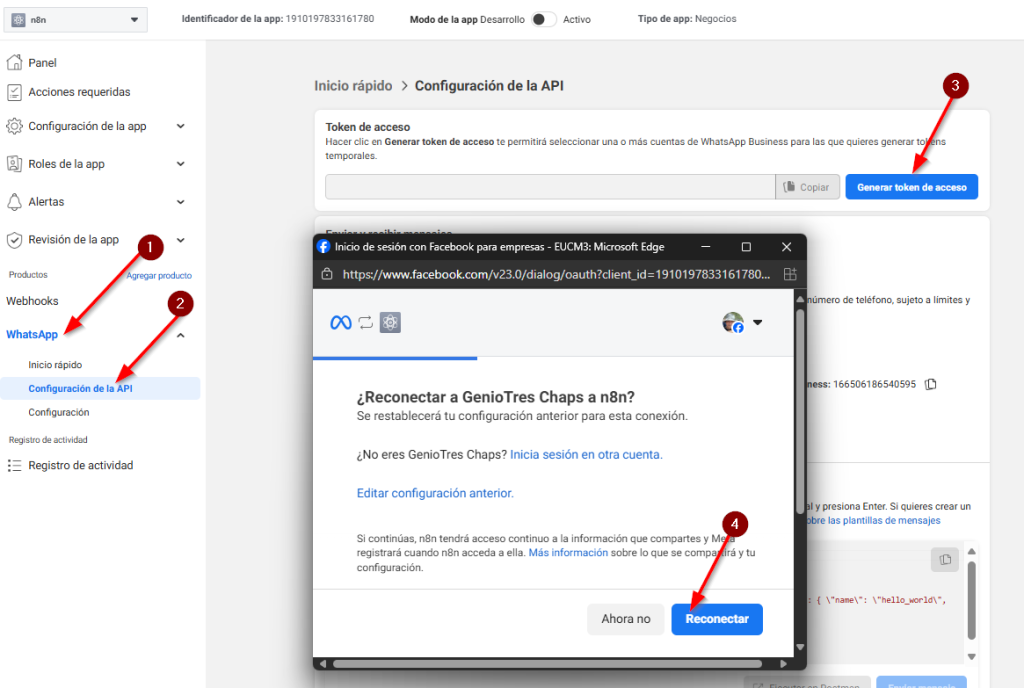Click the app icon in the Edge address bar
Screen dimensions: 1024x688
tap(790, 274)
